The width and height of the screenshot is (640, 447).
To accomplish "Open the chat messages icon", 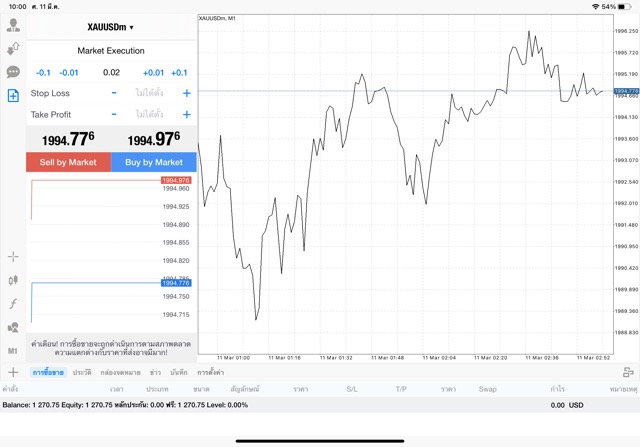I will tap(13, 72).
